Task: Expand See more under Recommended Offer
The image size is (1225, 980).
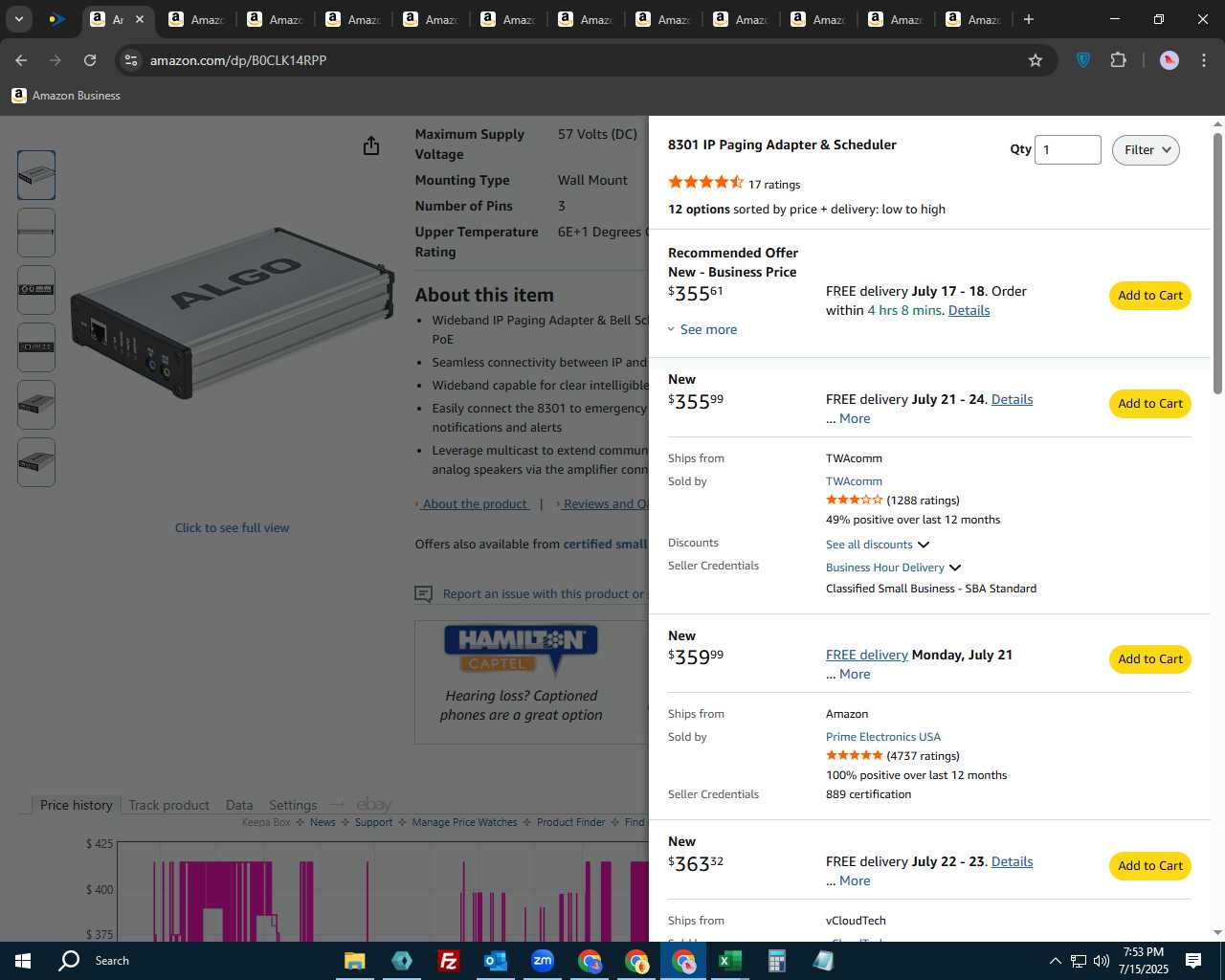Action: click(x=702, y=329)
